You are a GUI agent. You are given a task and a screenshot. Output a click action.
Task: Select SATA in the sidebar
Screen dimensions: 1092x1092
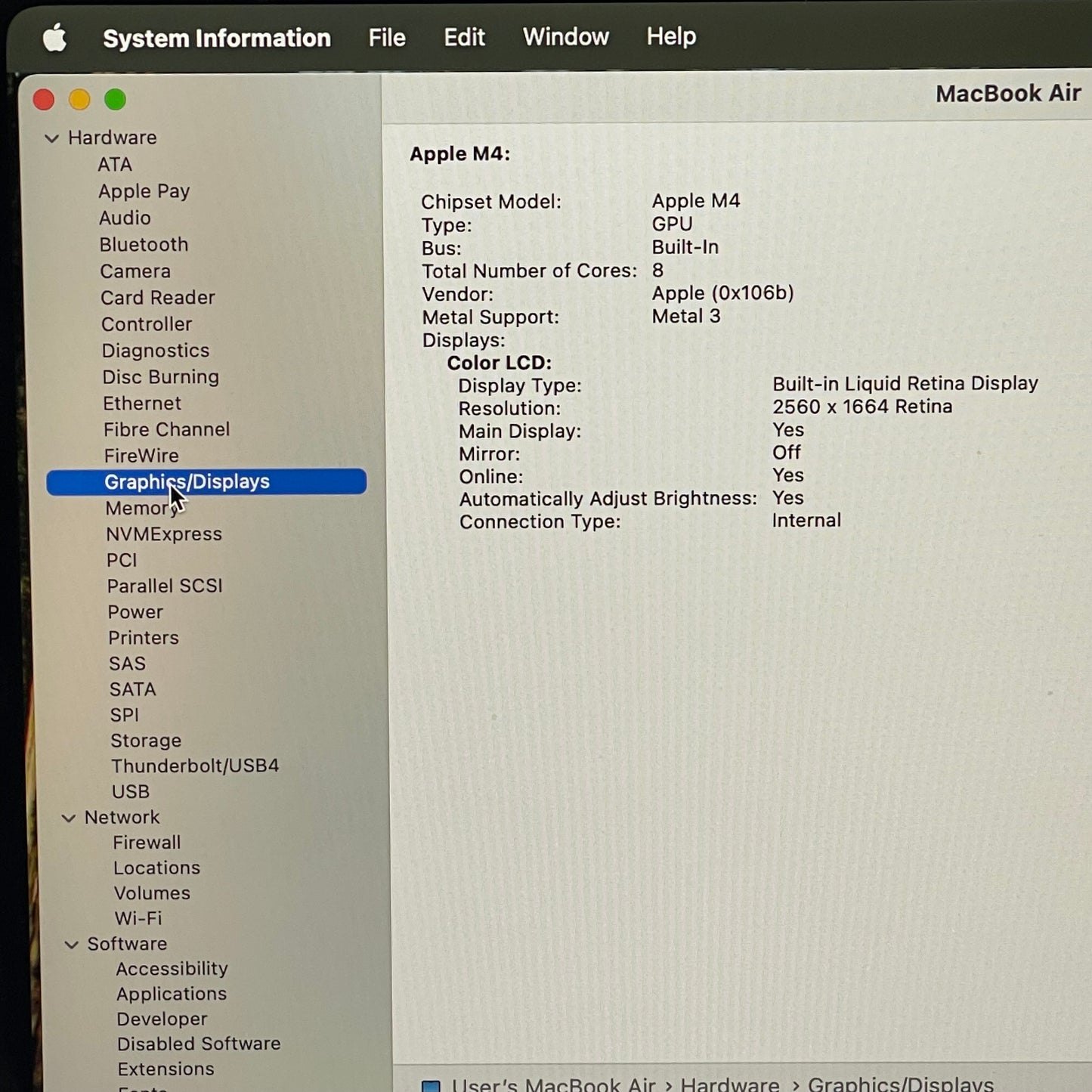(133, 689)
